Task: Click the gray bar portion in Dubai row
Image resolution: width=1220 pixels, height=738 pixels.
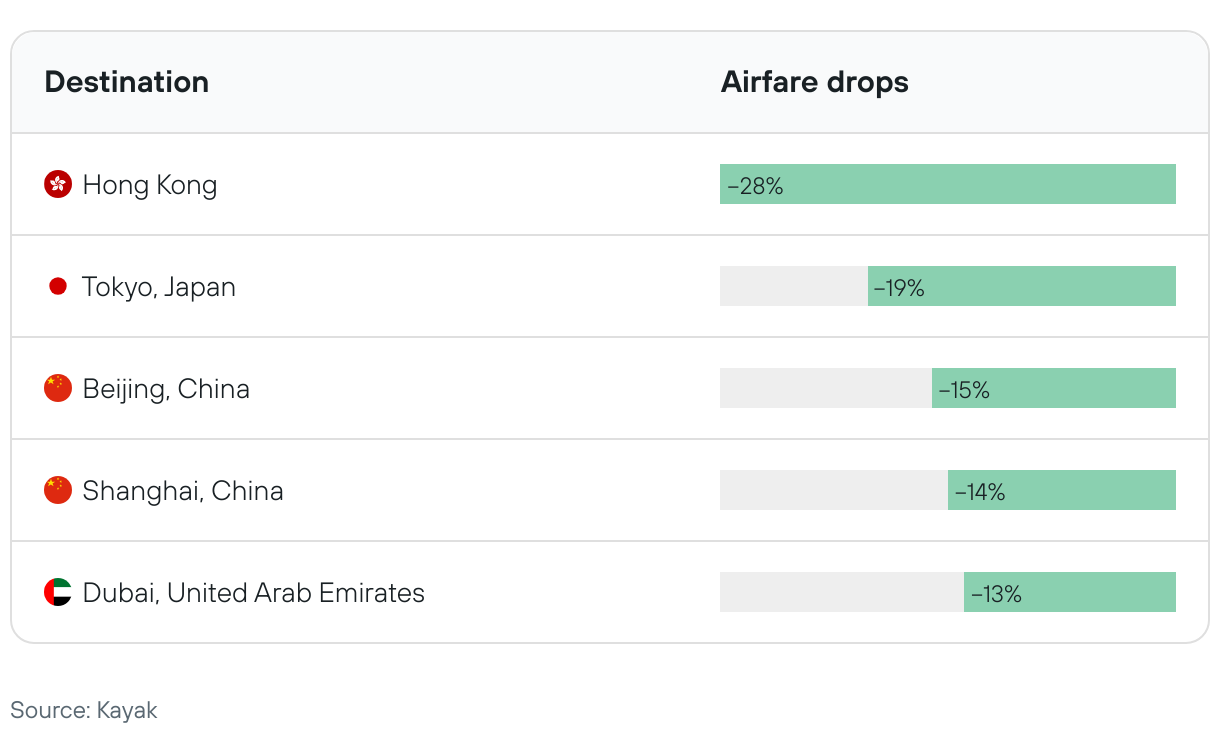Action: (x=841, y=593)
